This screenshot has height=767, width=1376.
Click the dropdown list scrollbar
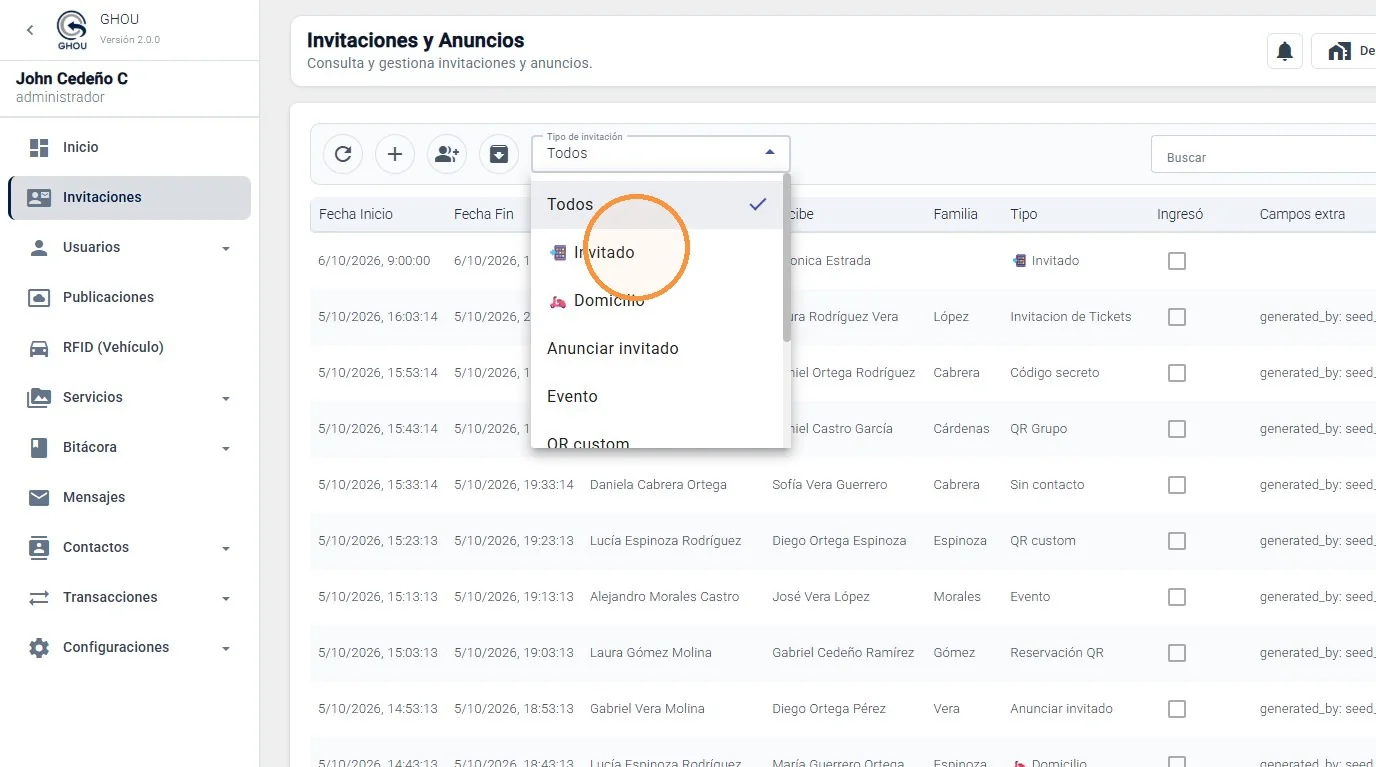(x=787, y=258)
